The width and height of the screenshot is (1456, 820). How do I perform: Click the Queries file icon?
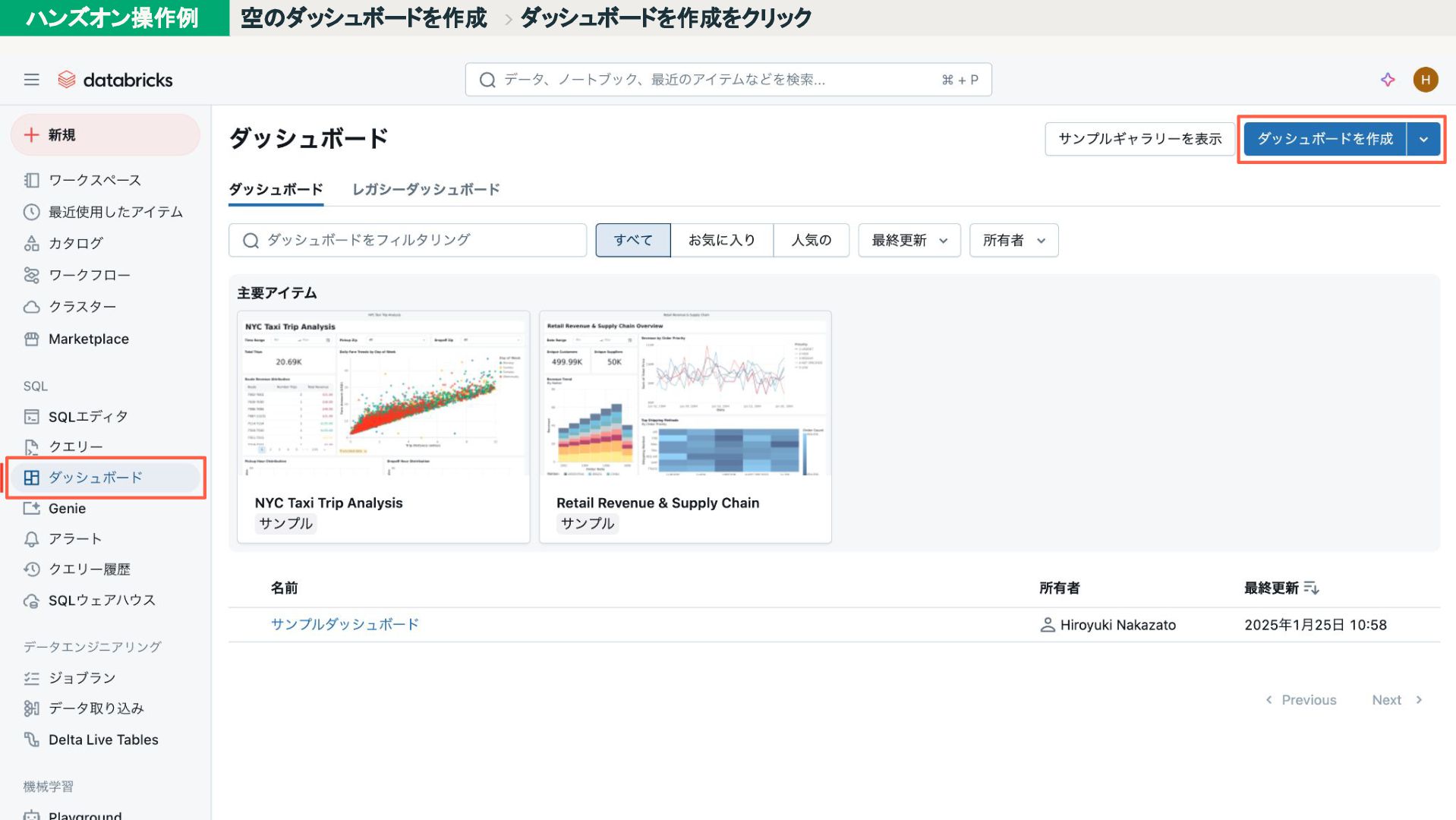tap(31, 446)
